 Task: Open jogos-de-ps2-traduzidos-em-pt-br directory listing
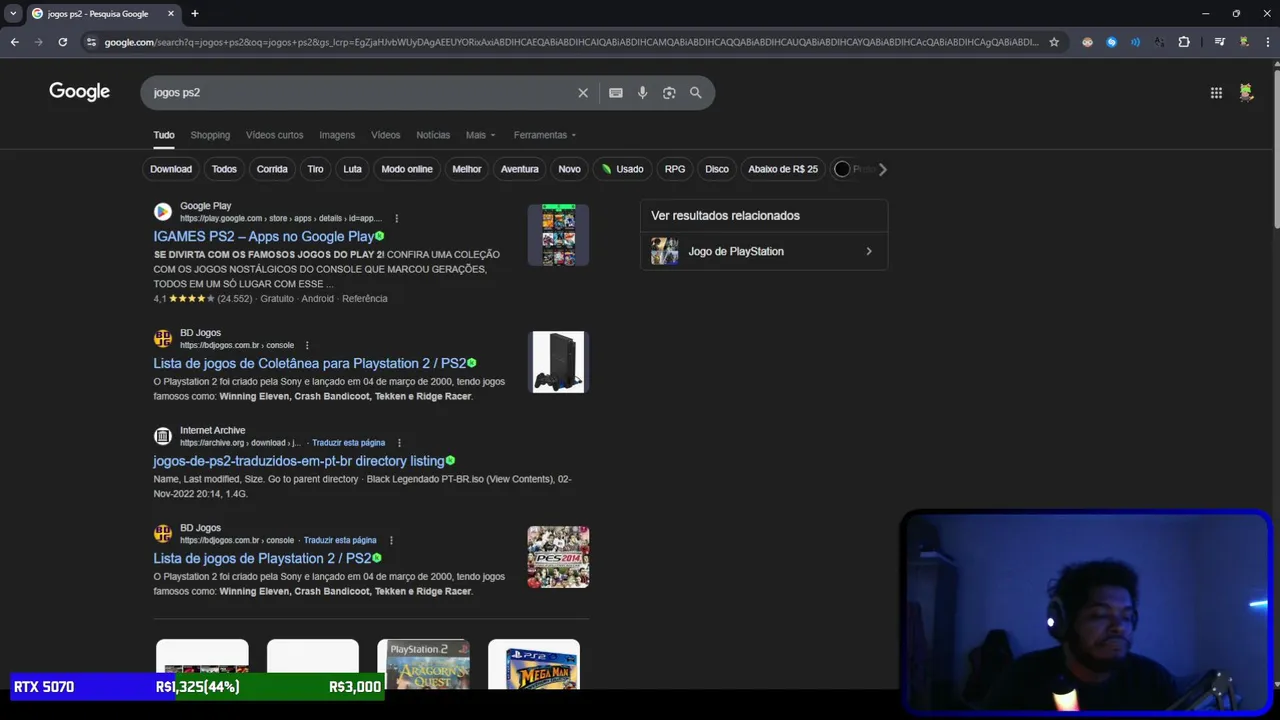click(299, 461)
